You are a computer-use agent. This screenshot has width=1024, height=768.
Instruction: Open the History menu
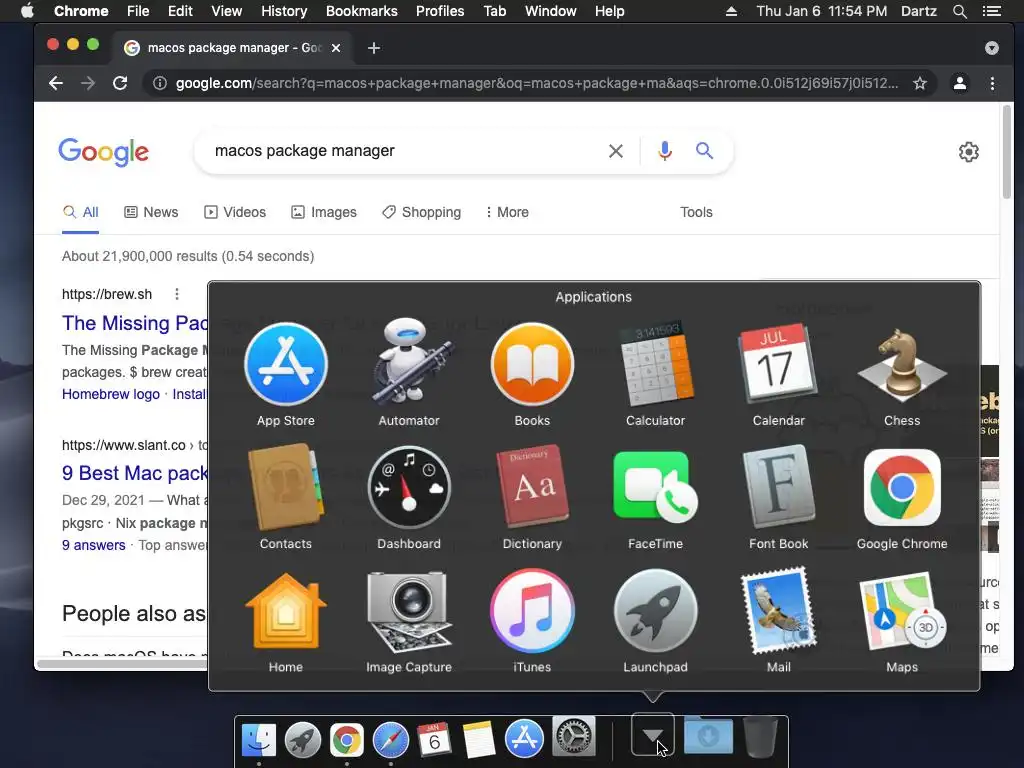click(x=284, y=11)
